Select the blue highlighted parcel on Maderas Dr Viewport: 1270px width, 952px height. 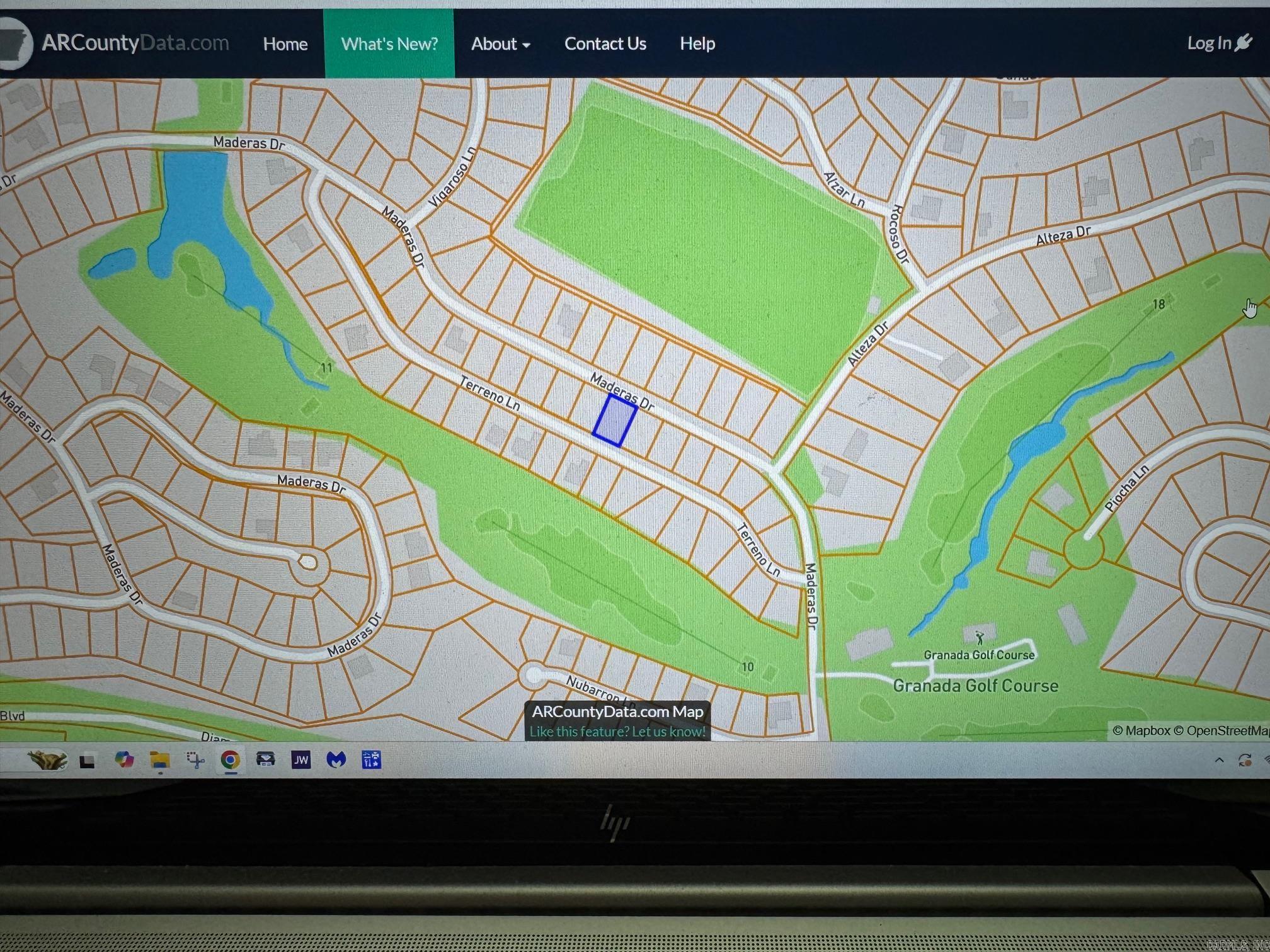click(615, 421)
